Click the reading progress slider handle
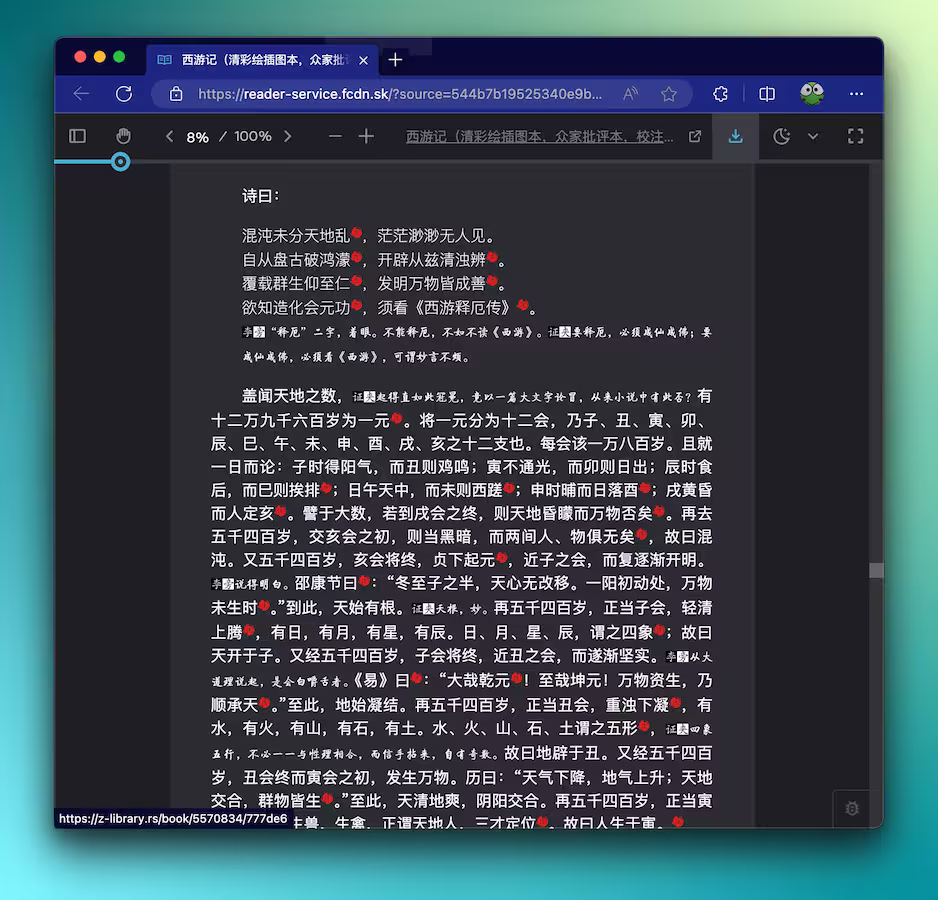The image size is (938, 900). pos(121,161)
